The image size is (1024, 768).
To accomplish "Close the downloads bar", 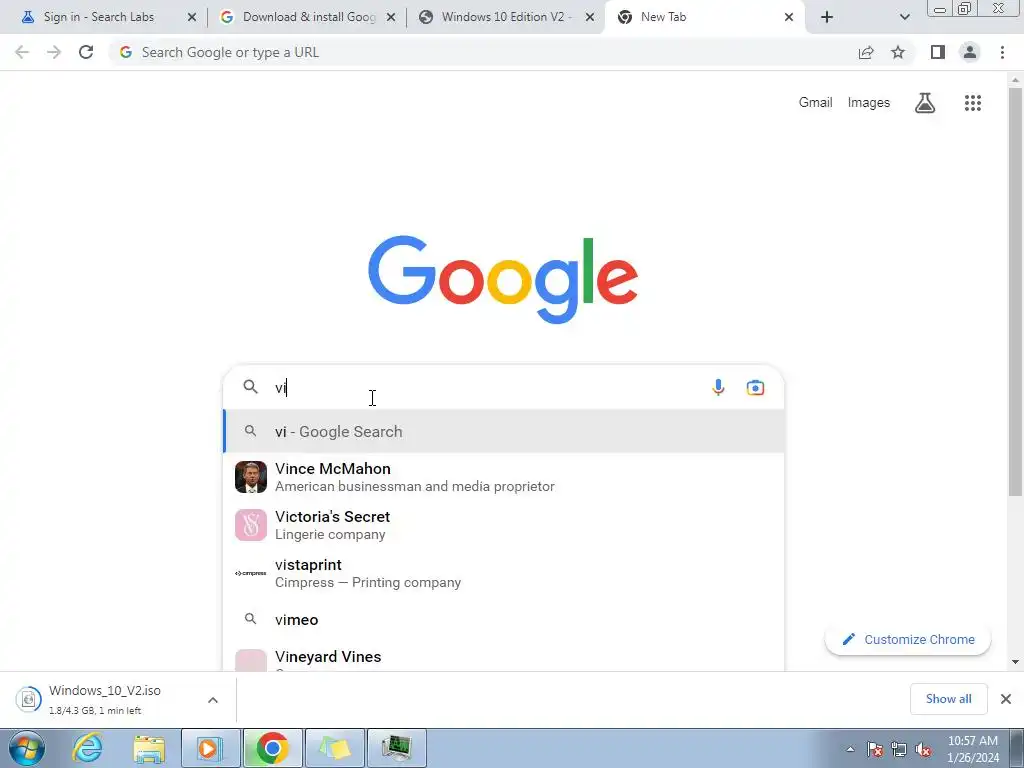I will [x=1006, y=699].
